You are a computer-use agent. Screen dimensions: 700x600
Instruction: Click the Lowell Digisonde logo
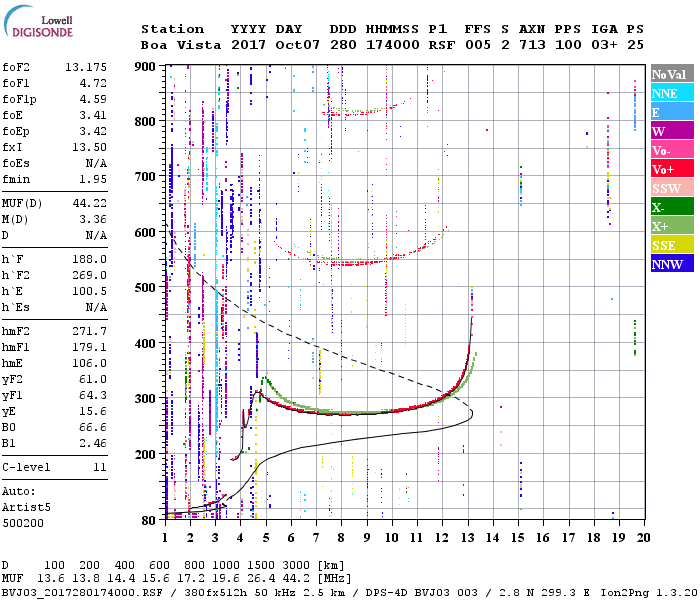click(x=40, y=26)
